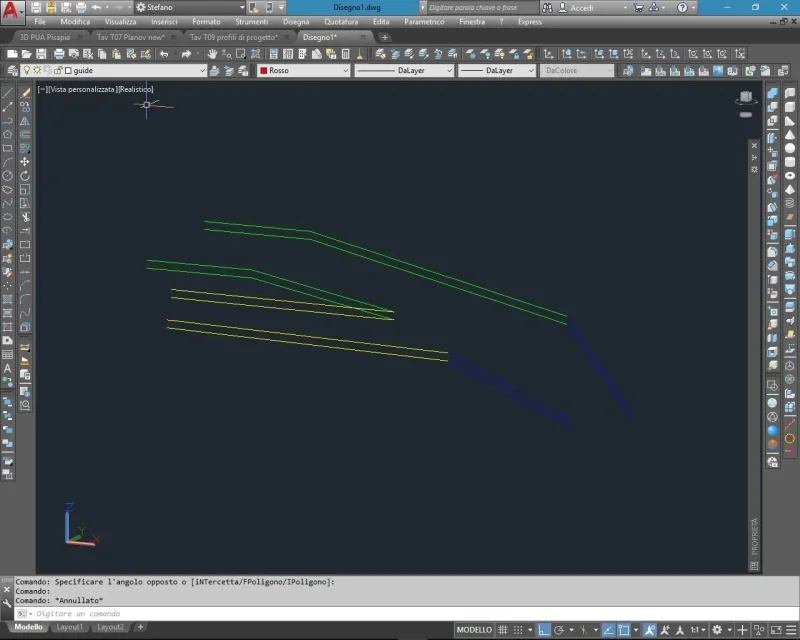Select the Spline drawing tool

click(x=8, y=203)
